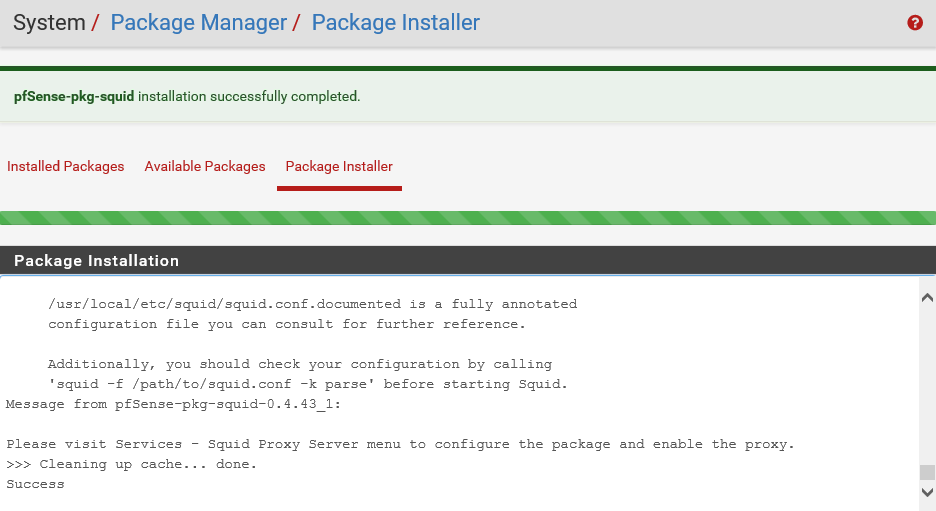The image size is (936, 511).
Task: Click the log scrollbar down arrow
Action: pos(926,492)
